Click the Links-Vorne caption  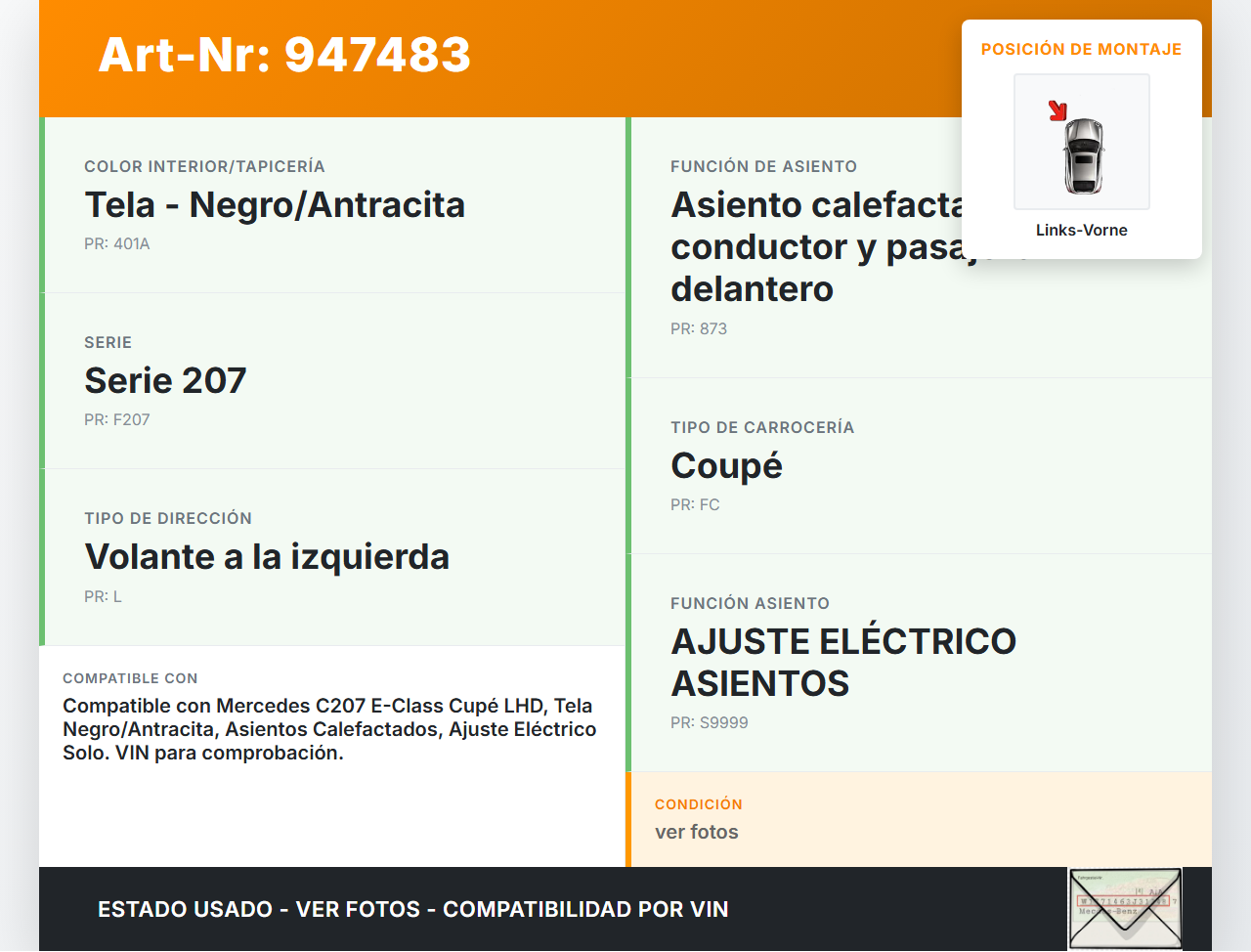pos(1082,230)
